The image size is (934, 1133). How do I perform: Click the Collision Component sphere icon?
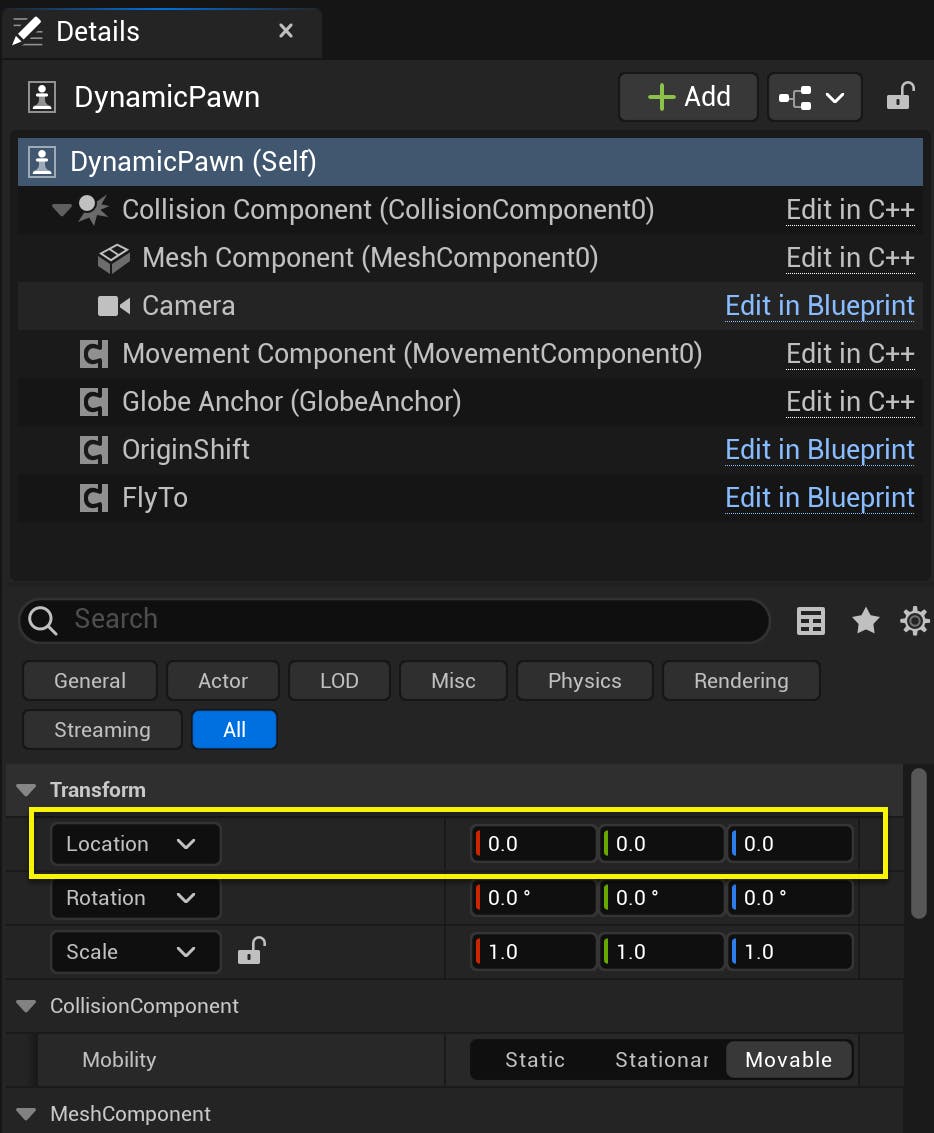(95, 209)
